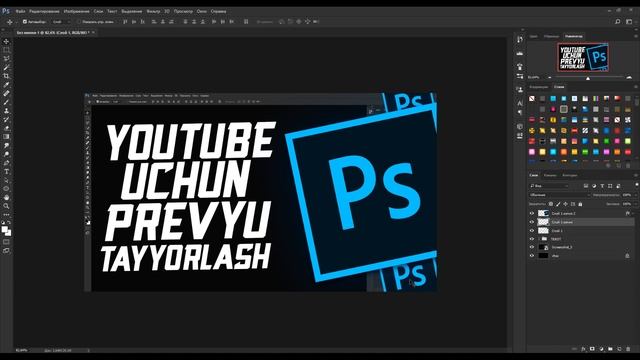The image size is (640, 360).
Task: Toggle the Автовыбор checkbox
Action: point(25,22)
